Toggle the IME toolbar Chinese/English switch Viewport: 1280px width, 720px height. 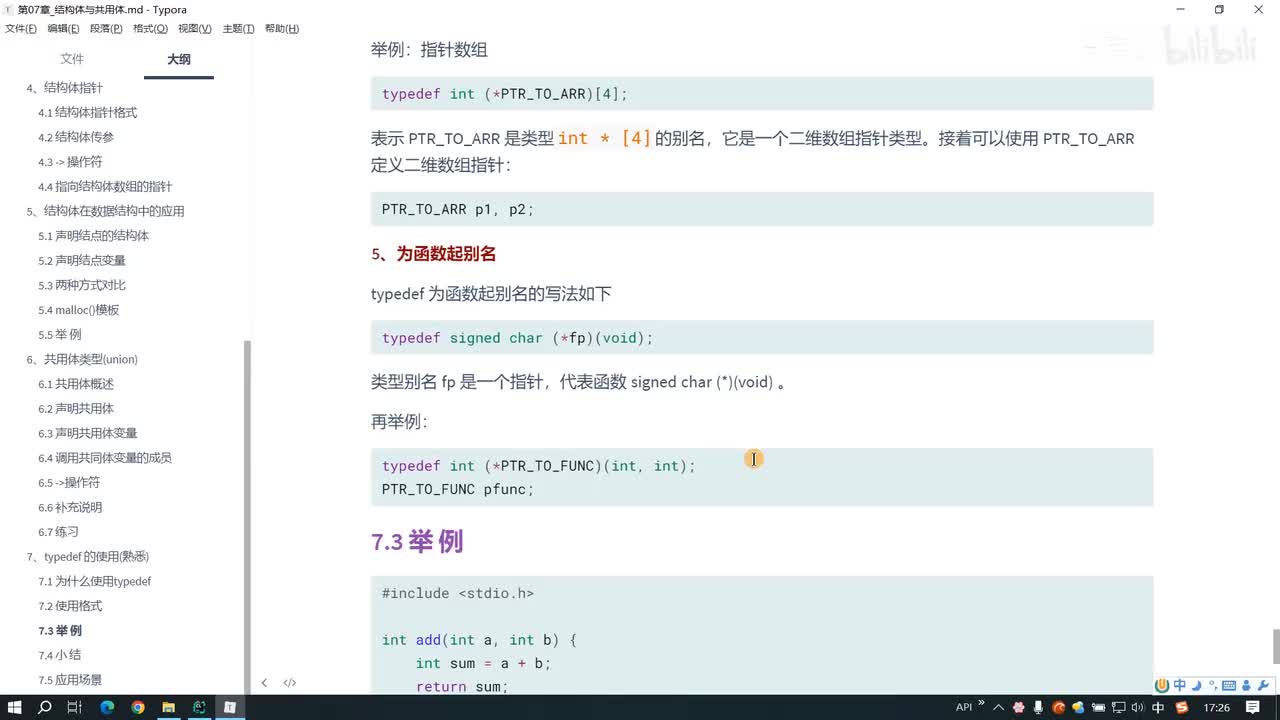click(x=1180, y=685)
